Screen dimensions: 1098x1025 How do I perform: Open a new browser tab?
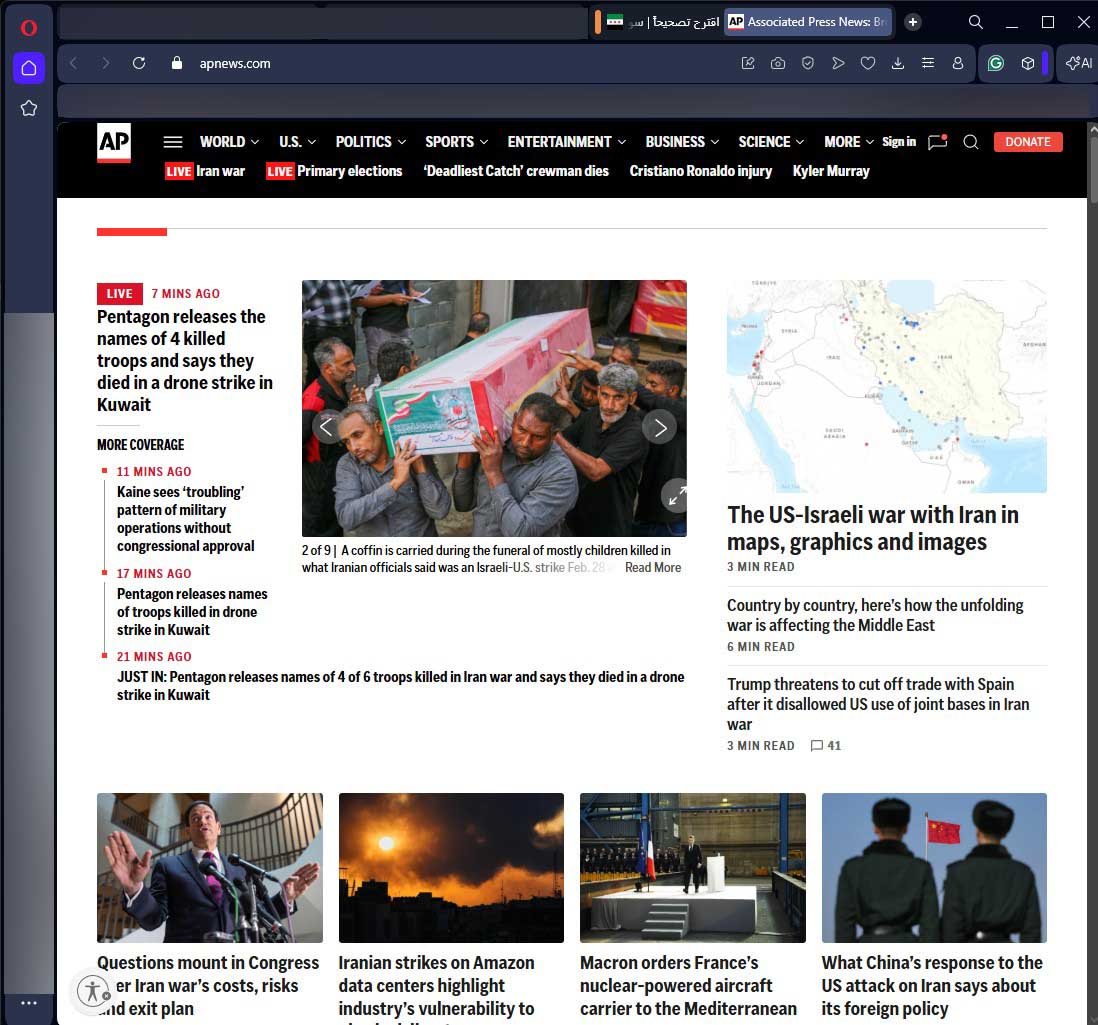tap(913, 22)
